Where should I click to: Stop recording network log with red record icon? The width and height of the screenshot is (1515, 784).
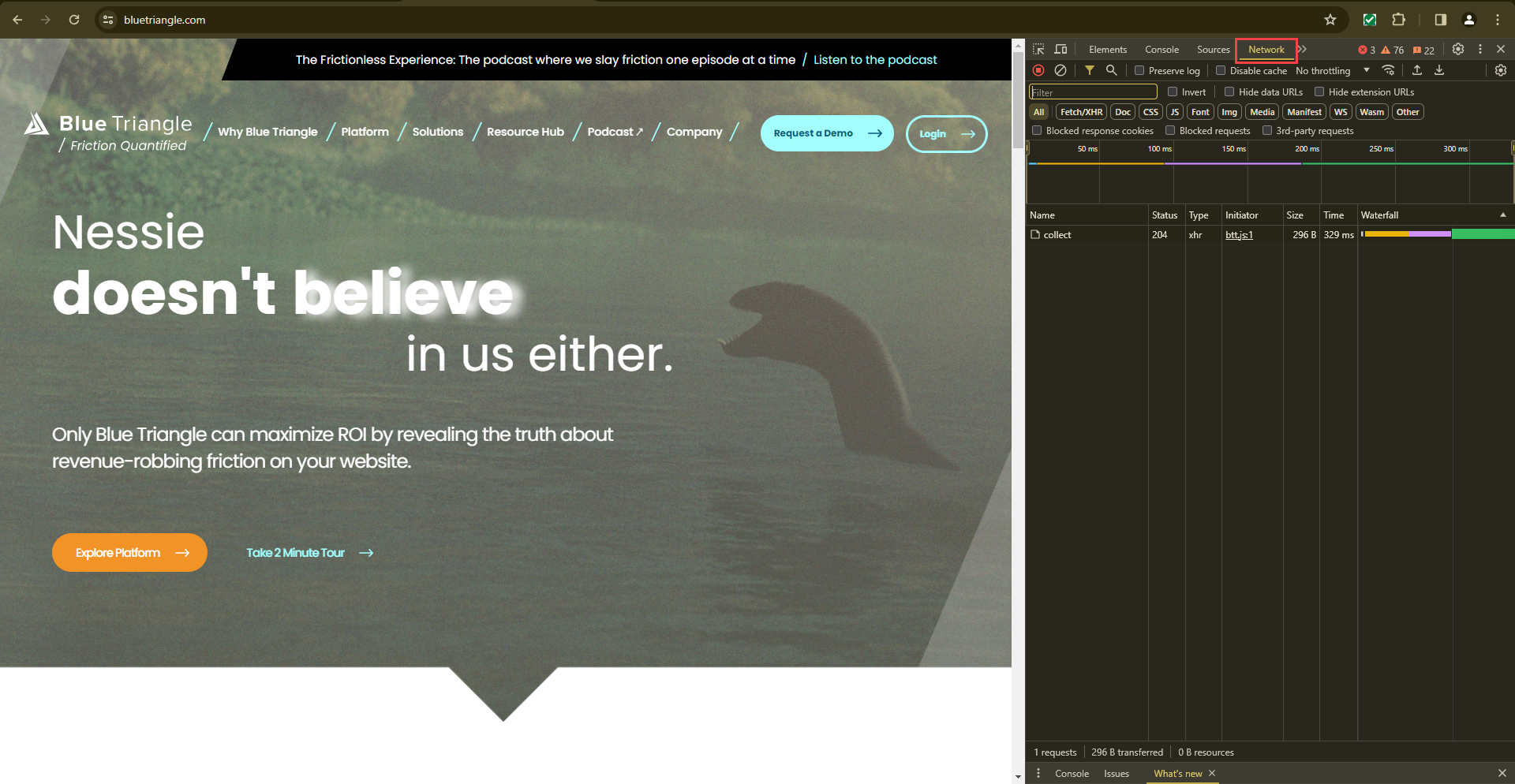pos(1038,70)
